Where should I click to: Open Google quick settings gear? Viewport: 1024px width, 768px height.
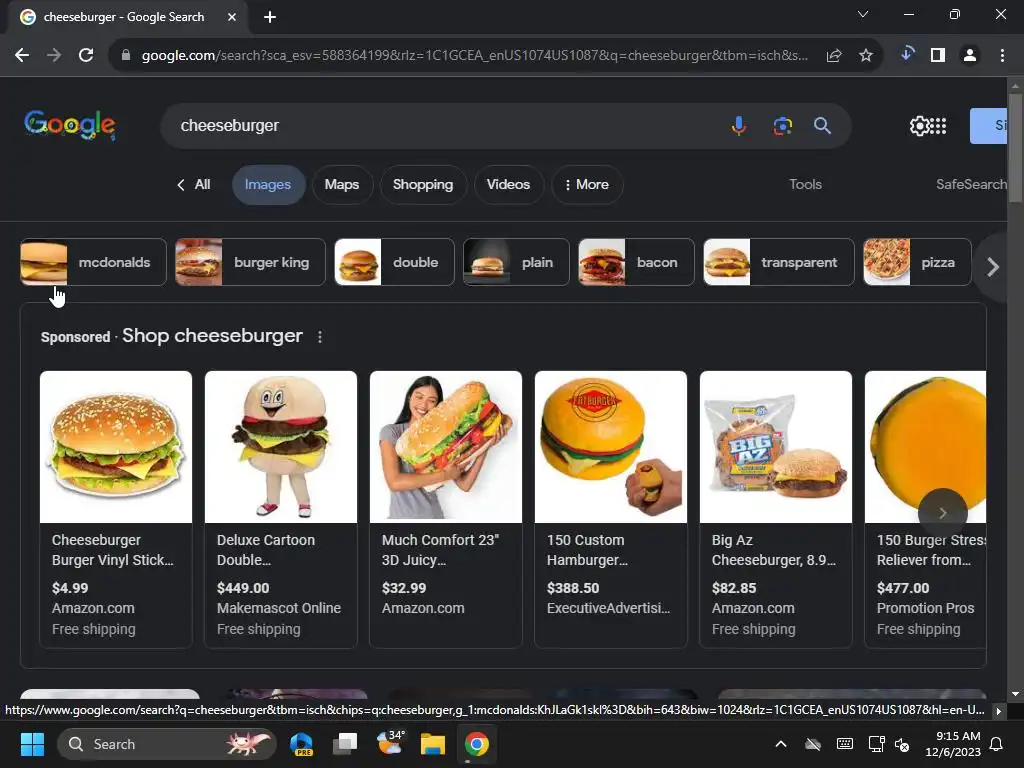[919, 125]
